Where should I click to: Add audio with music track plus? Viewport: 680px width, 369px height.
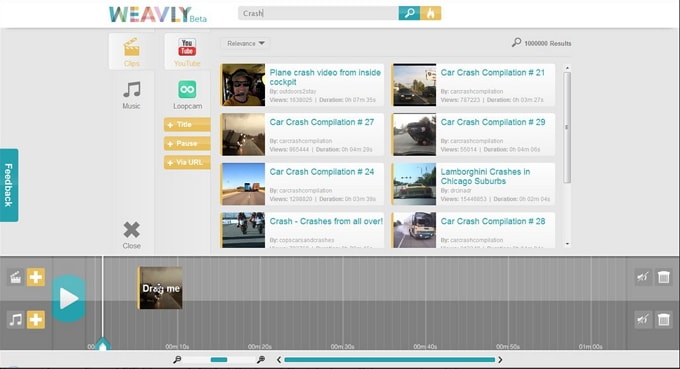[36, 320]
